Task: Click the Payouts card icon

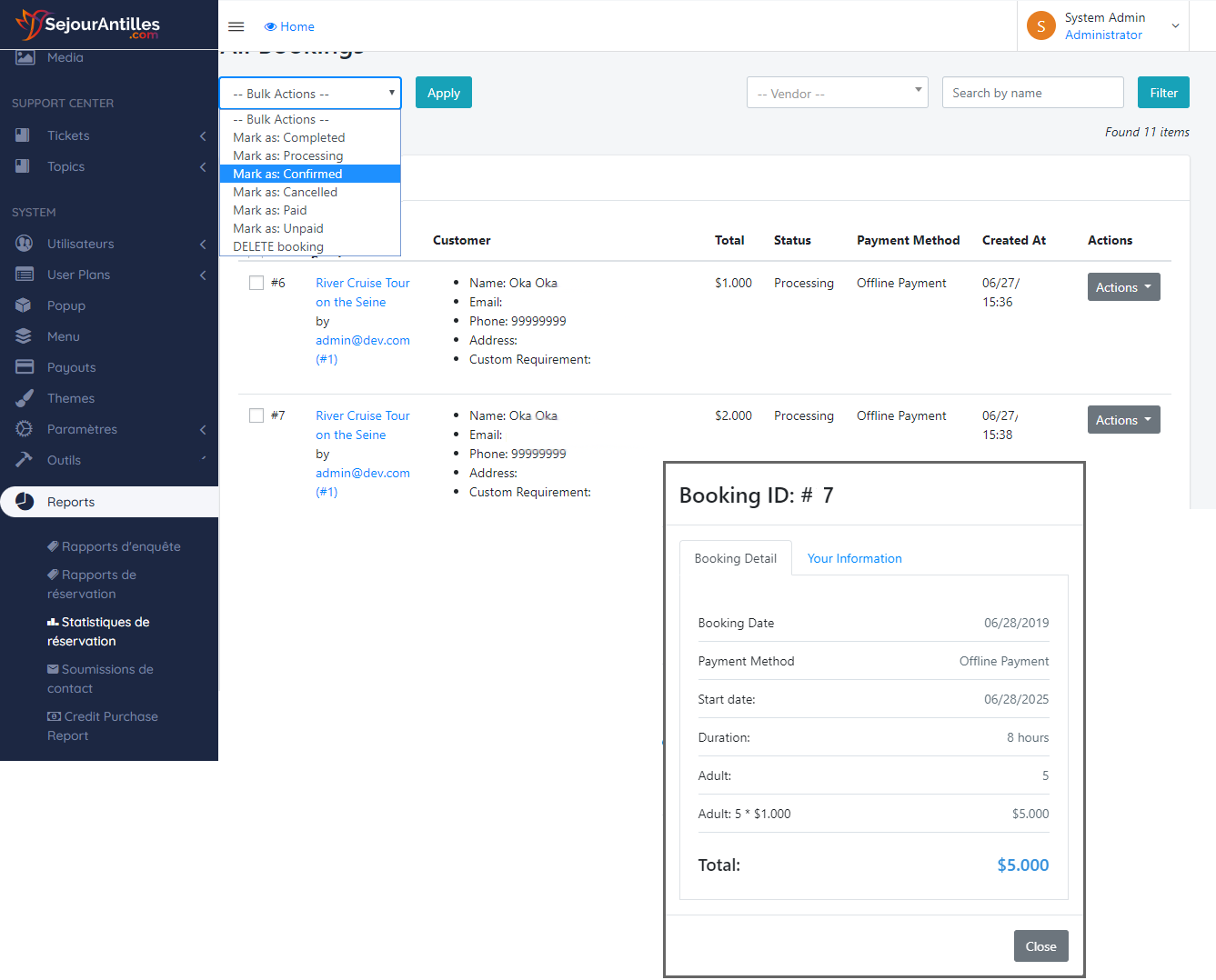Action: point(24,367)
